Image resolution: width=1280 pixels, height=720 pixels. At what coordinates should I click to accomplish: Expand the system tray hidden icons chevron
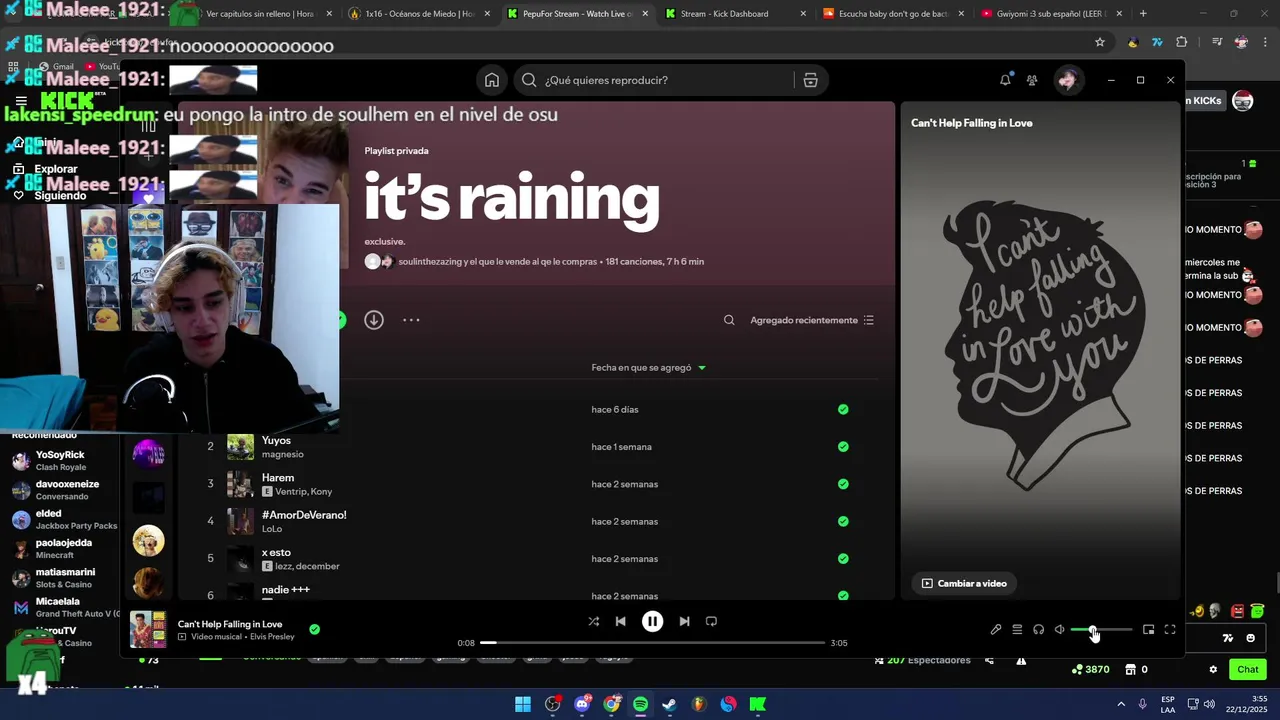(1121, 704)
